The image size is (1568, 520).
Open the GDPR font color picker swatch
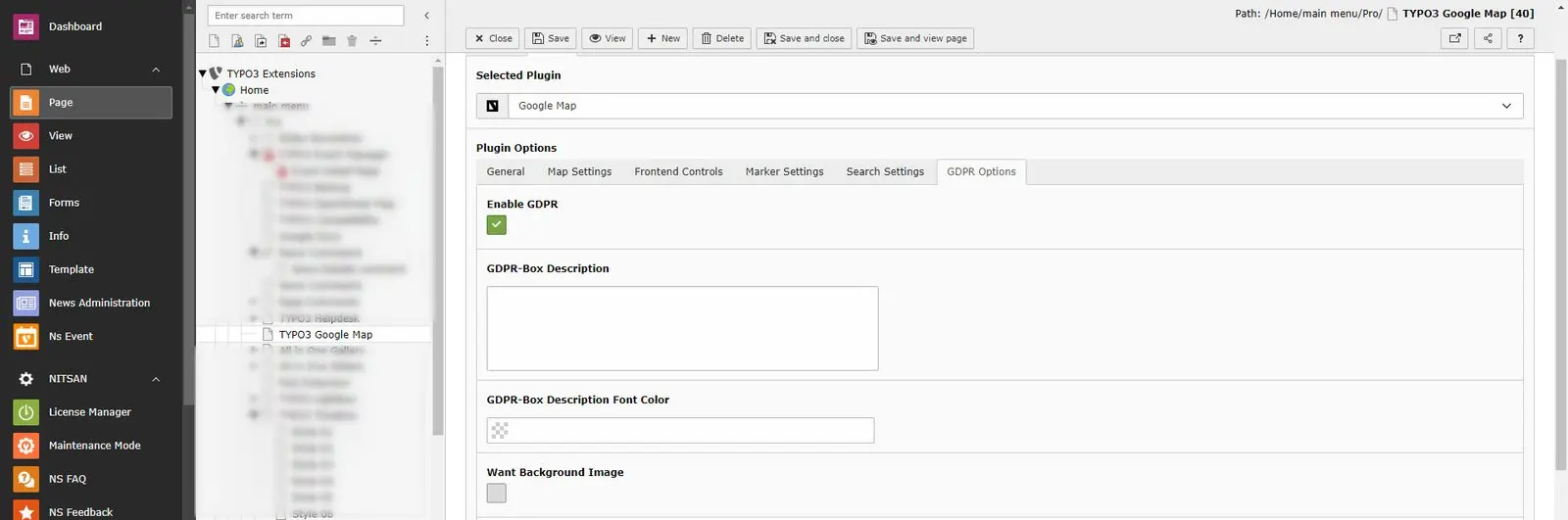(500, 431)
